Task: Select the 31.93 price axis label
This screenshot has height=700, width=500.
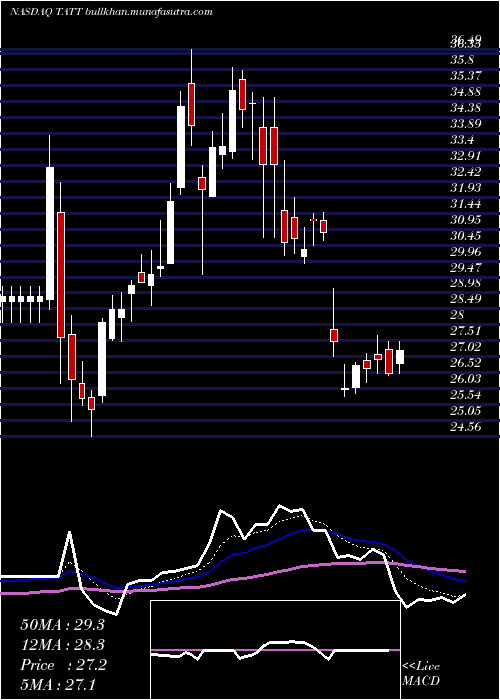Action: click(x=465, y=188)
